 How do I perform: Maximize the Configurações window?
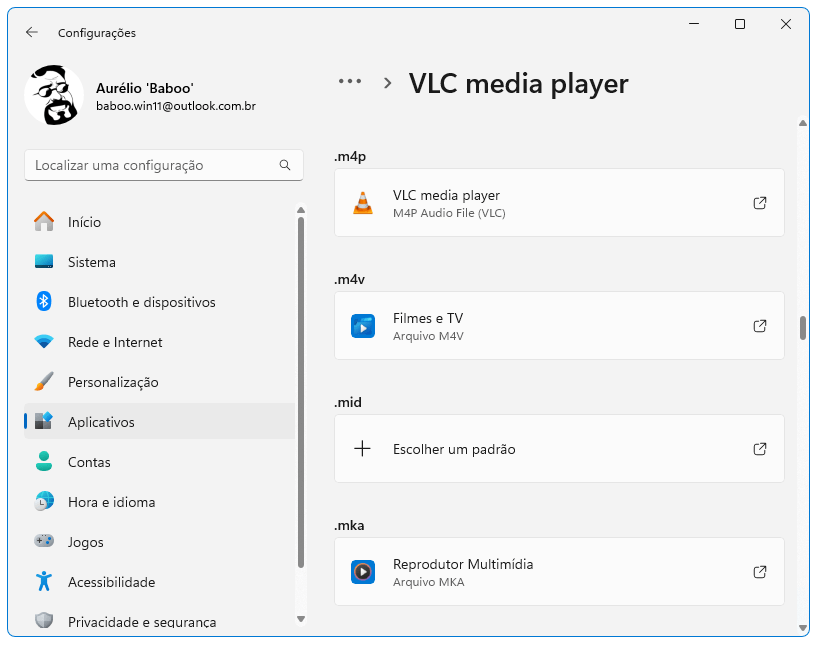[740, 24]
